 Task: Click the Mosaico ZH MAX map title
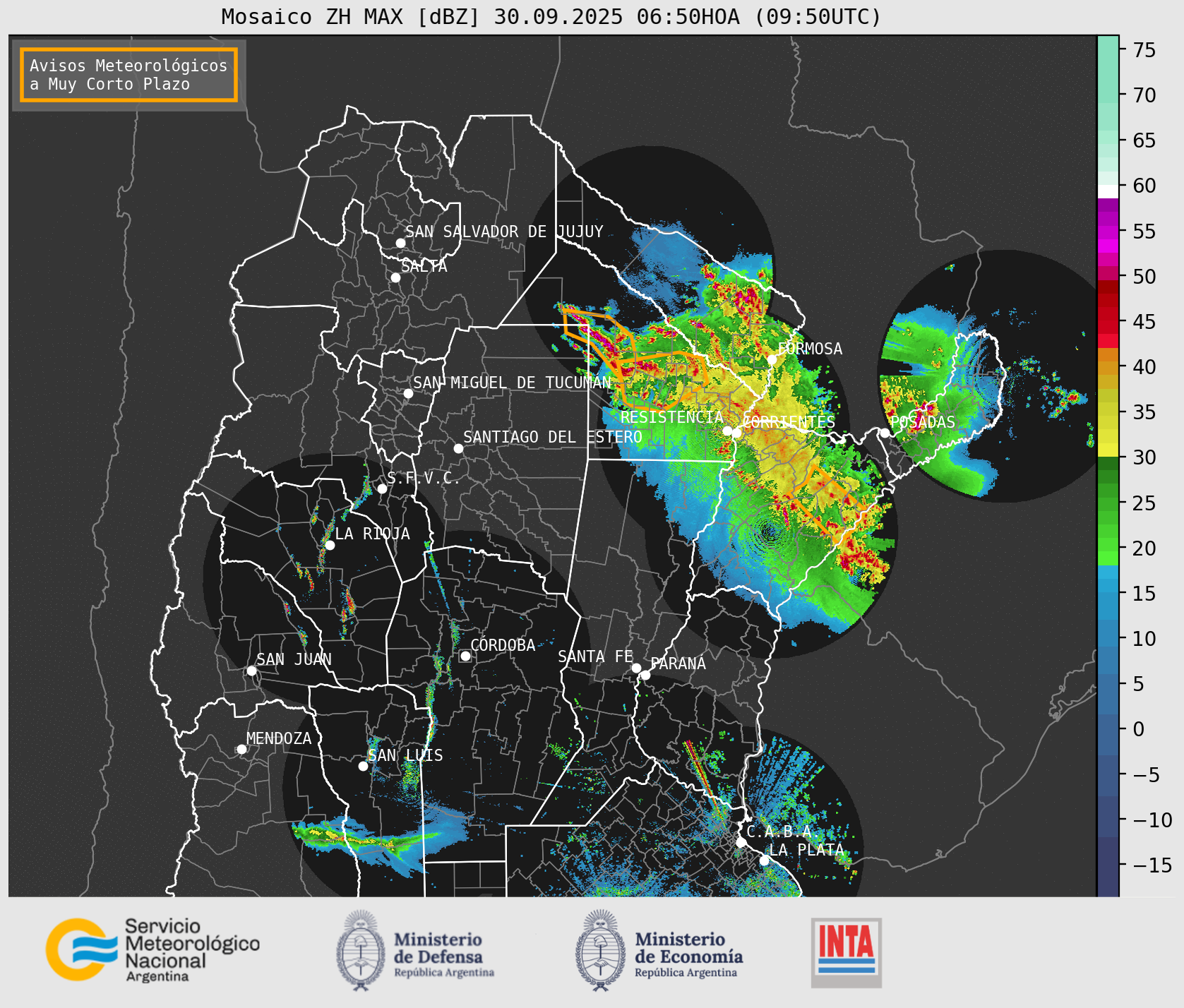pos(551,17)
